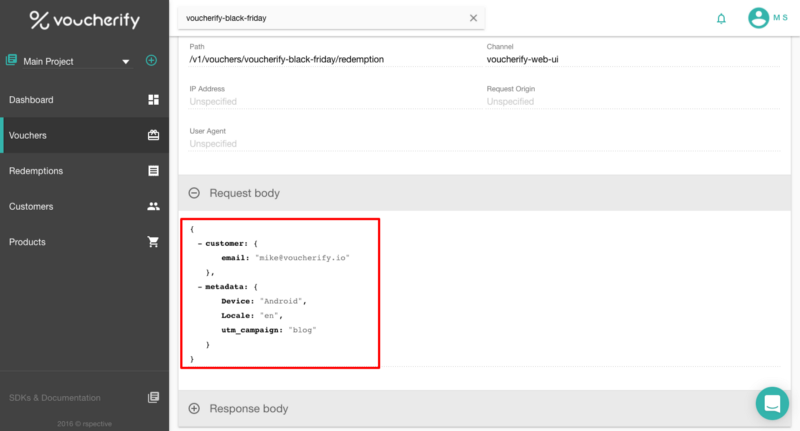Clear the voucherify-black-friday search text
The image size is (800, 431).
click(x=473, y=18)
